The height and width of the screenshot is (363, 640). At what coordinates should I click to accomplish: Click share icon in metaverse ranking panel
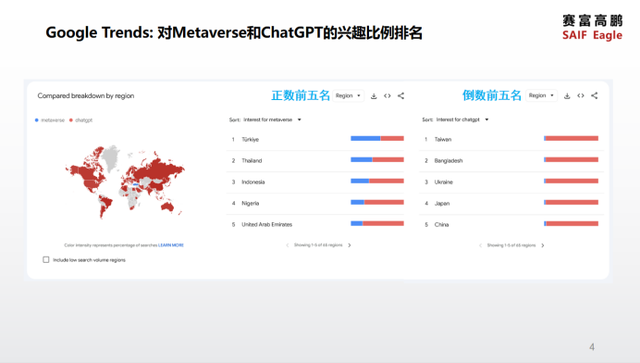point(401,96)
